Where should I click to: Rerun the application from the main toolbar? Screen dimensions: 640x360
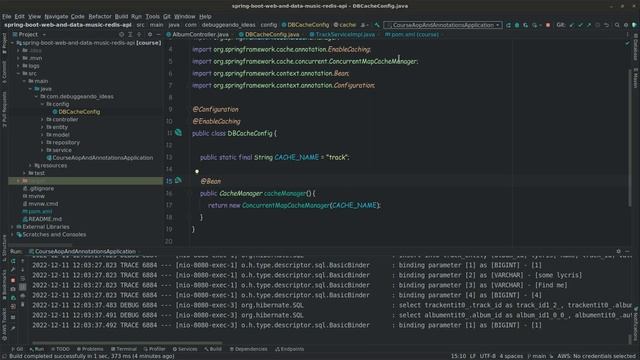pyautogui.click(x=508, y=25)
